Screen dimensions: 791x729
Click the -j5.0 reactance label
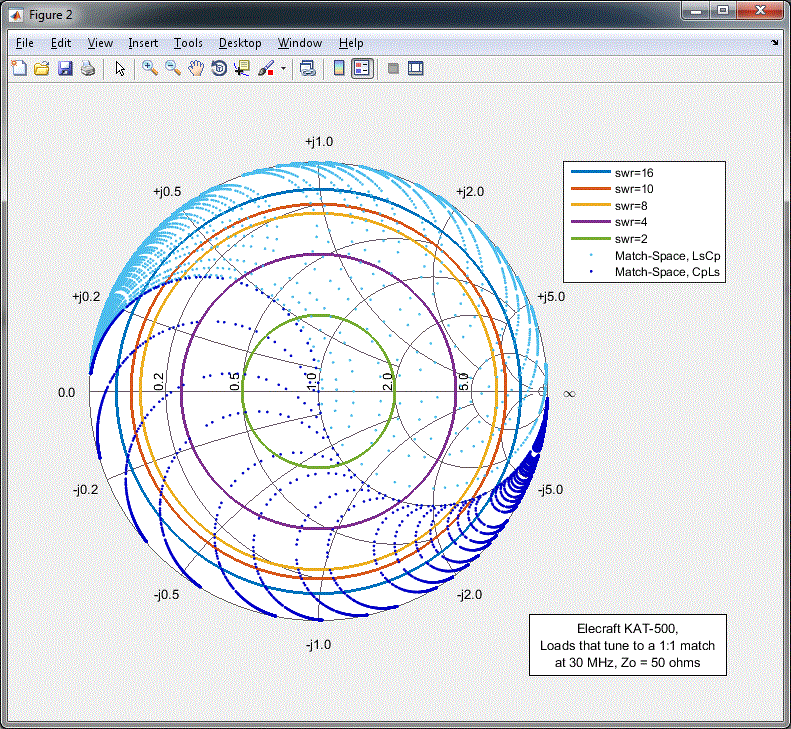point(550,489)
